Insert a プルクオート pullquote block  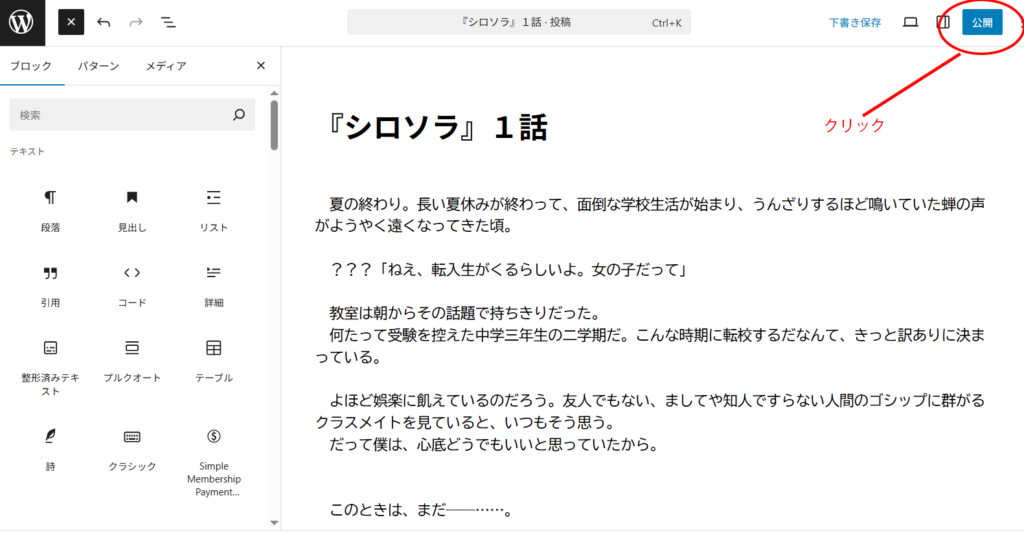(x=132, y=361)
